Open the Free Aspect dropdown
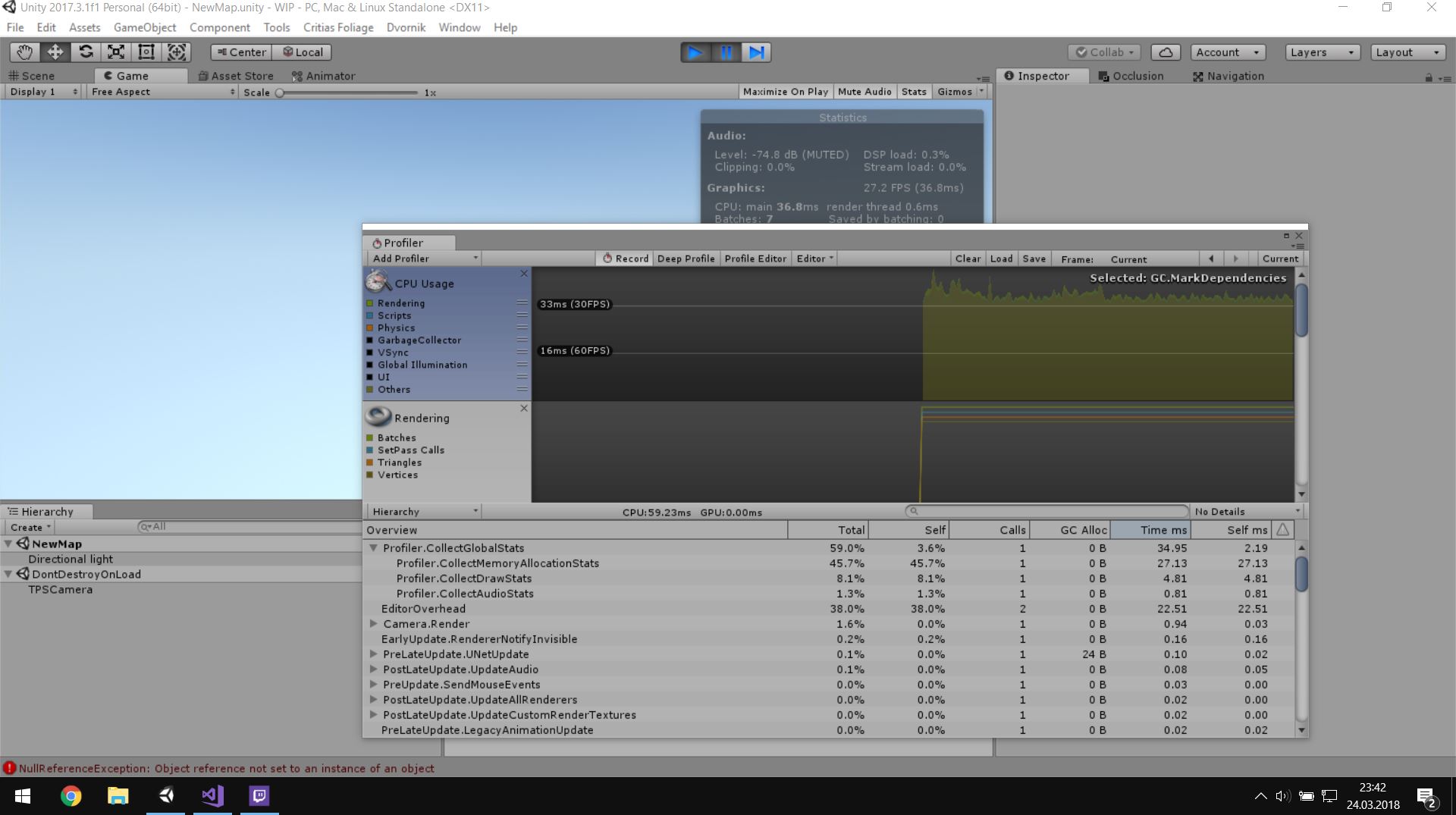1456x815 pixels. tap(159, 92)
